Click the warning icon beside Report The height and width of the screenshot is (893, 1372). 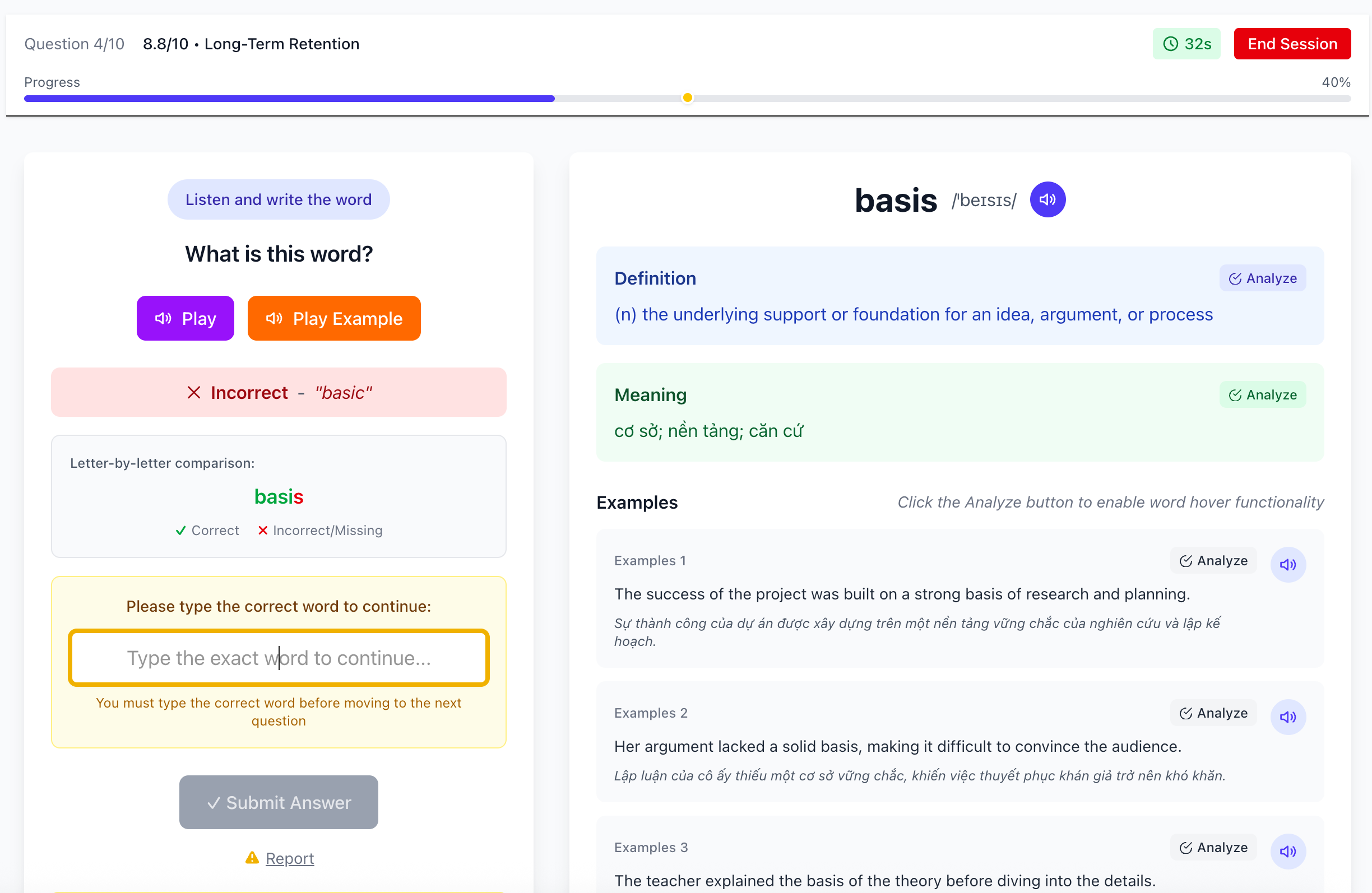(252, 858)
